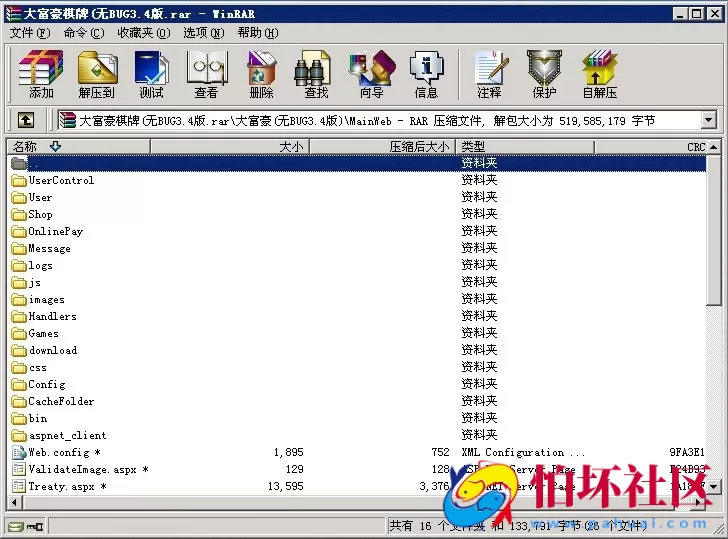Select the aspnet_client folder icon

(x=19, y=435)
